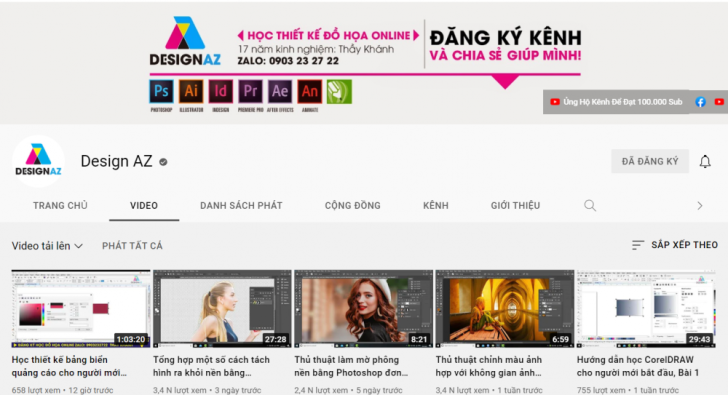The height and width of the screenshot is (395, 728).
Task: Toggle the Đã đăng ký subscribe button
Action: pos(650,161)
